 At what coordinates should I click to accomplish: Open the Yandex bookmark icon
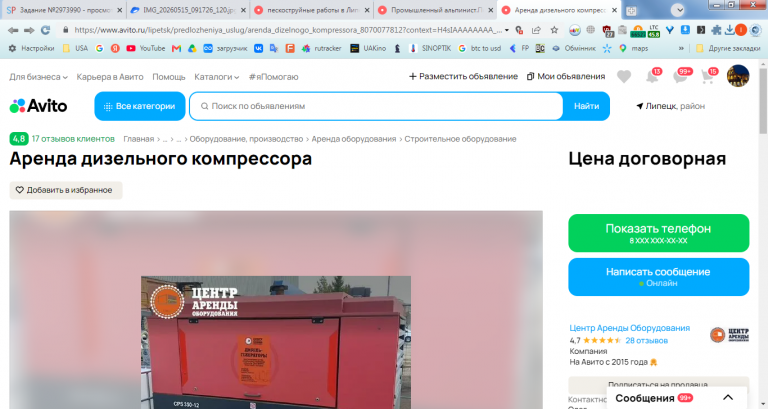click(115, 48)
